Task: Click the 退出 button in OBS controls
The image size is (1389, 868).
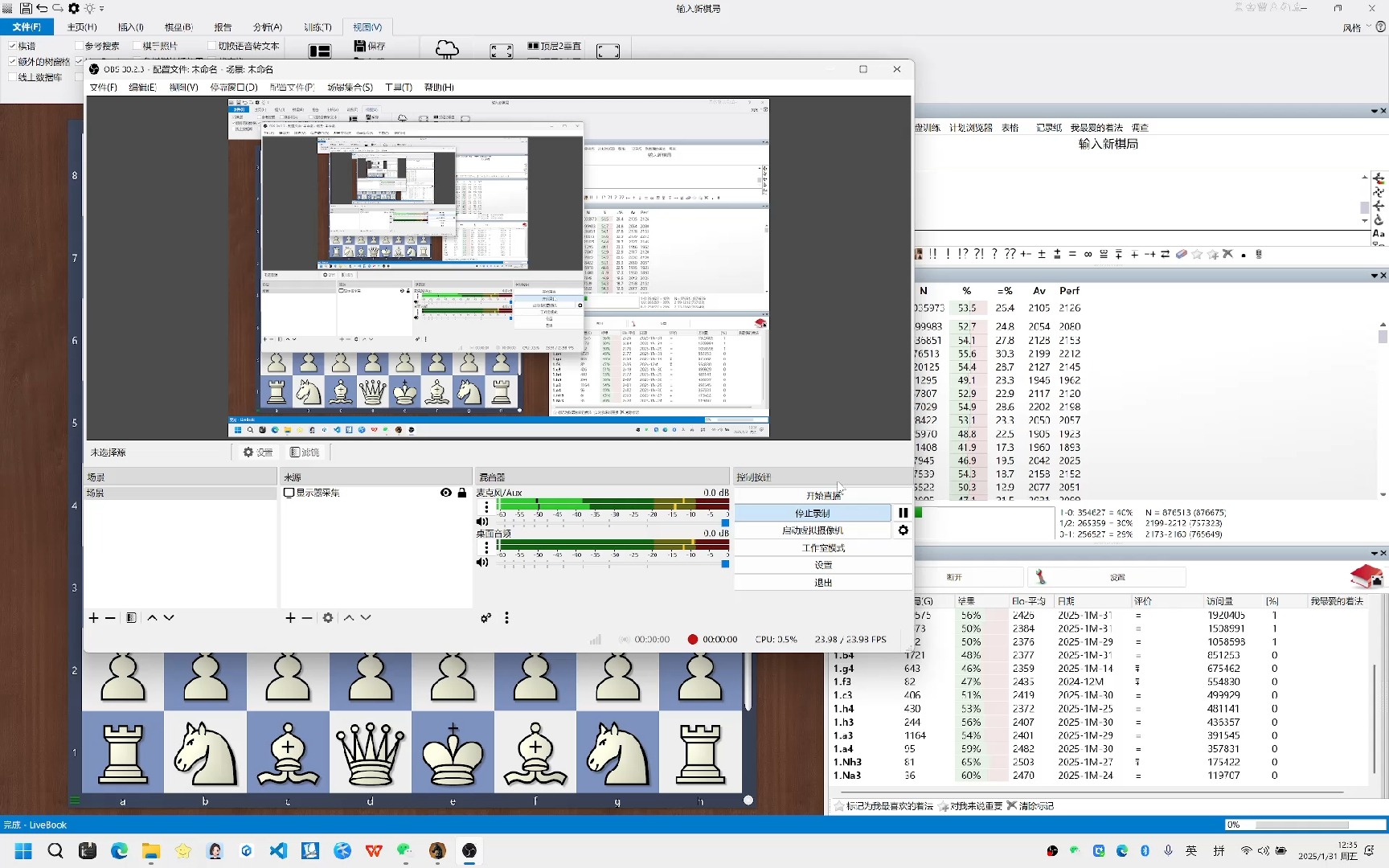Action: point(823,583)
